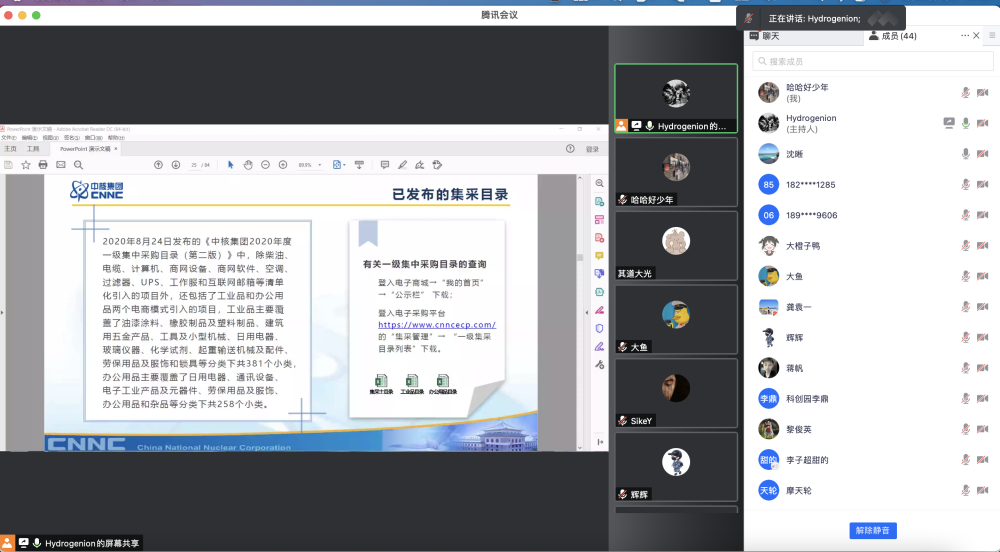
Task: Click the 登录 sign-in link in Acrobat
Action: (592, 149)
